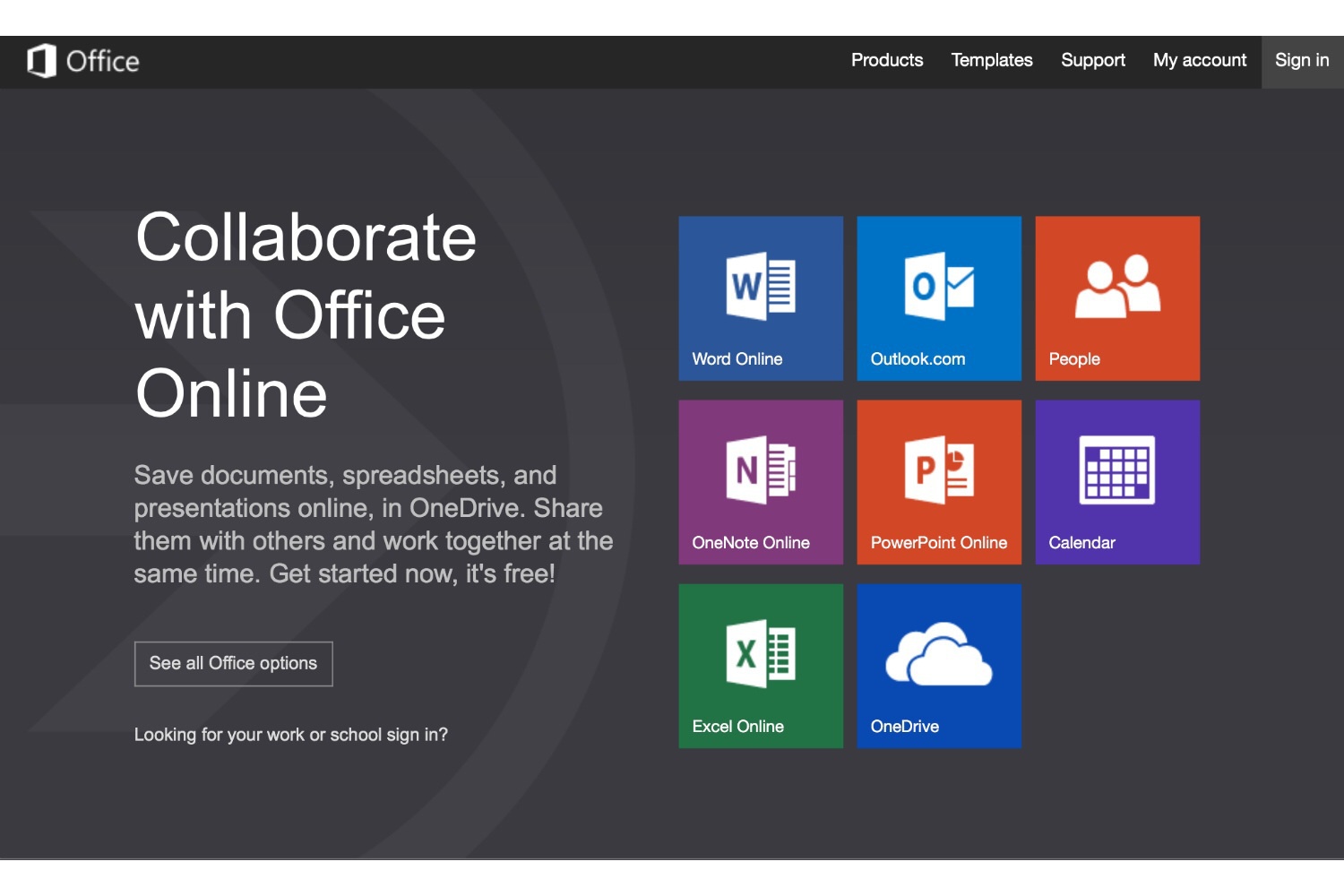
Task: Click the Office wordmark text in header
Action: point(103,61)
